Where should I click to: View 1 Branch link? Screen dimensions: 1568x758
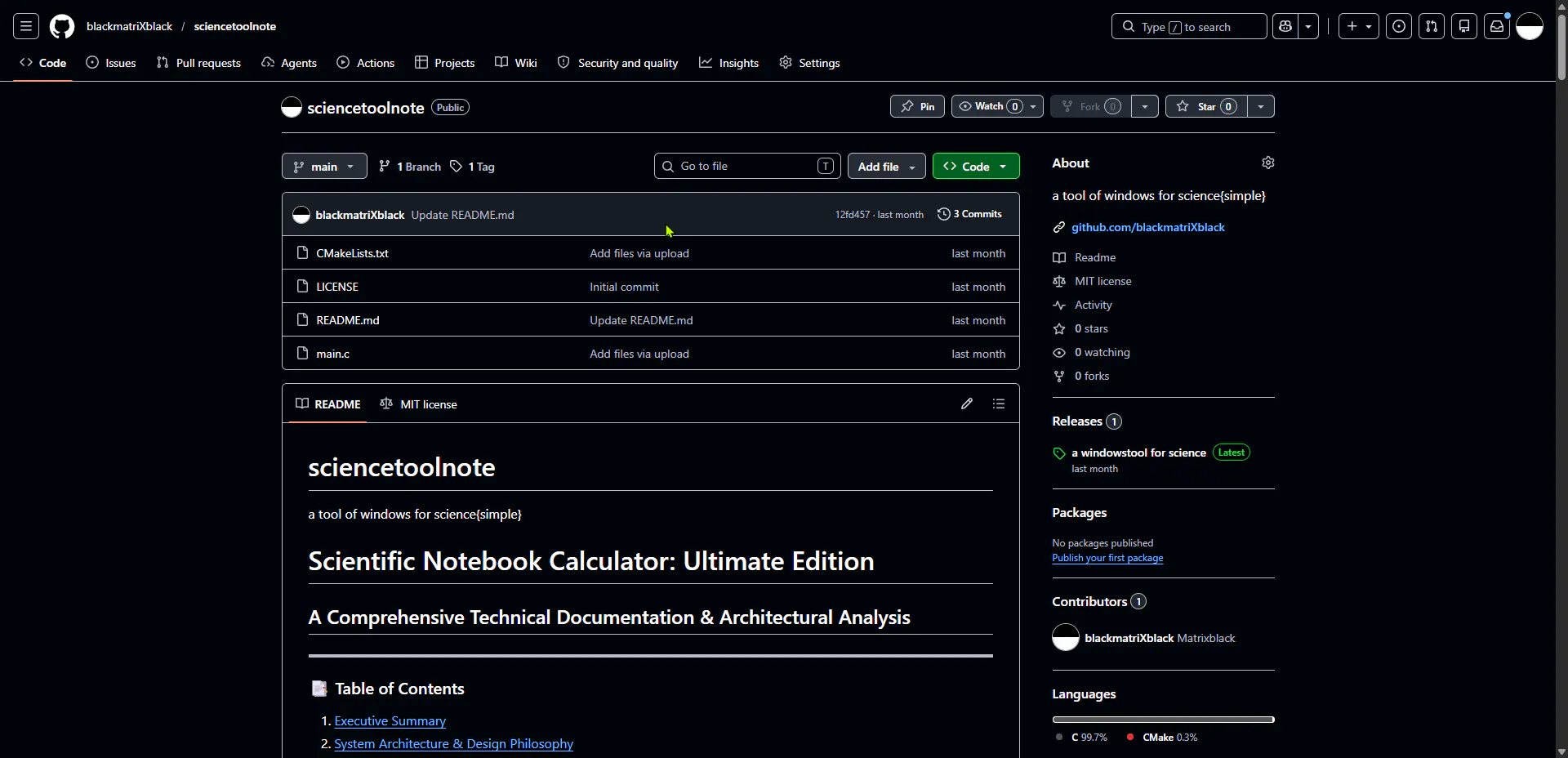coord(410,166)
